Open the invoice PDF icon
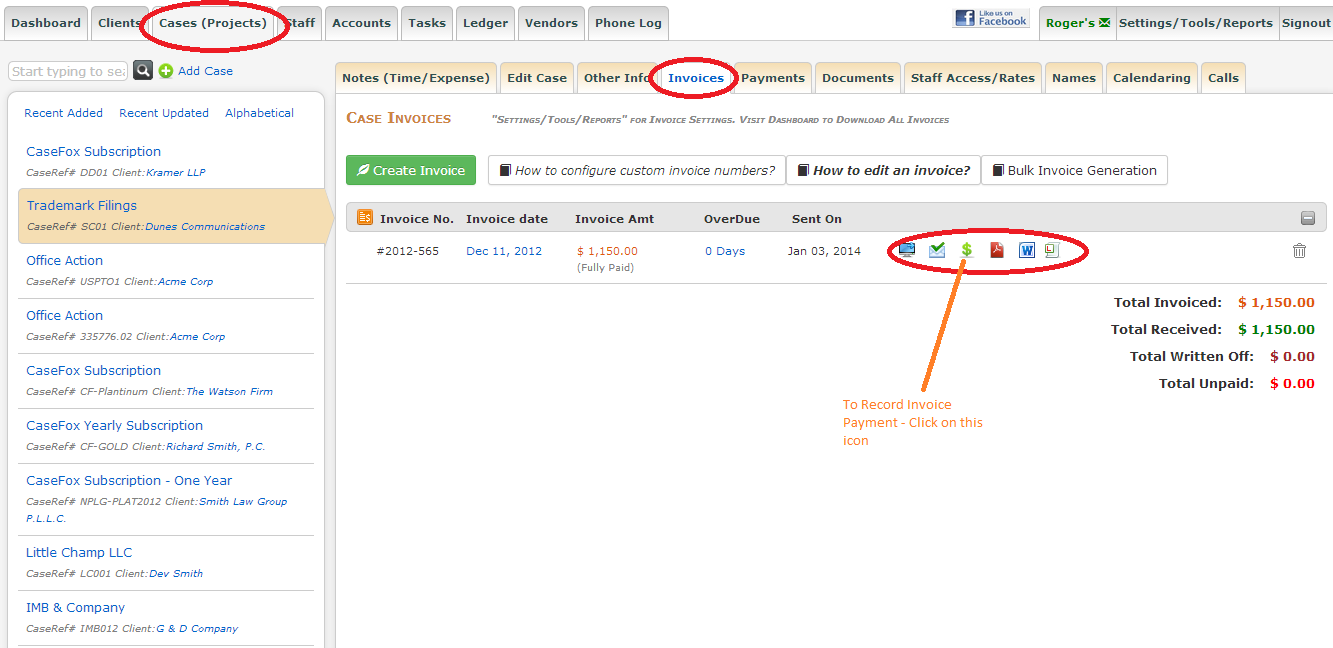 [997, 250]
